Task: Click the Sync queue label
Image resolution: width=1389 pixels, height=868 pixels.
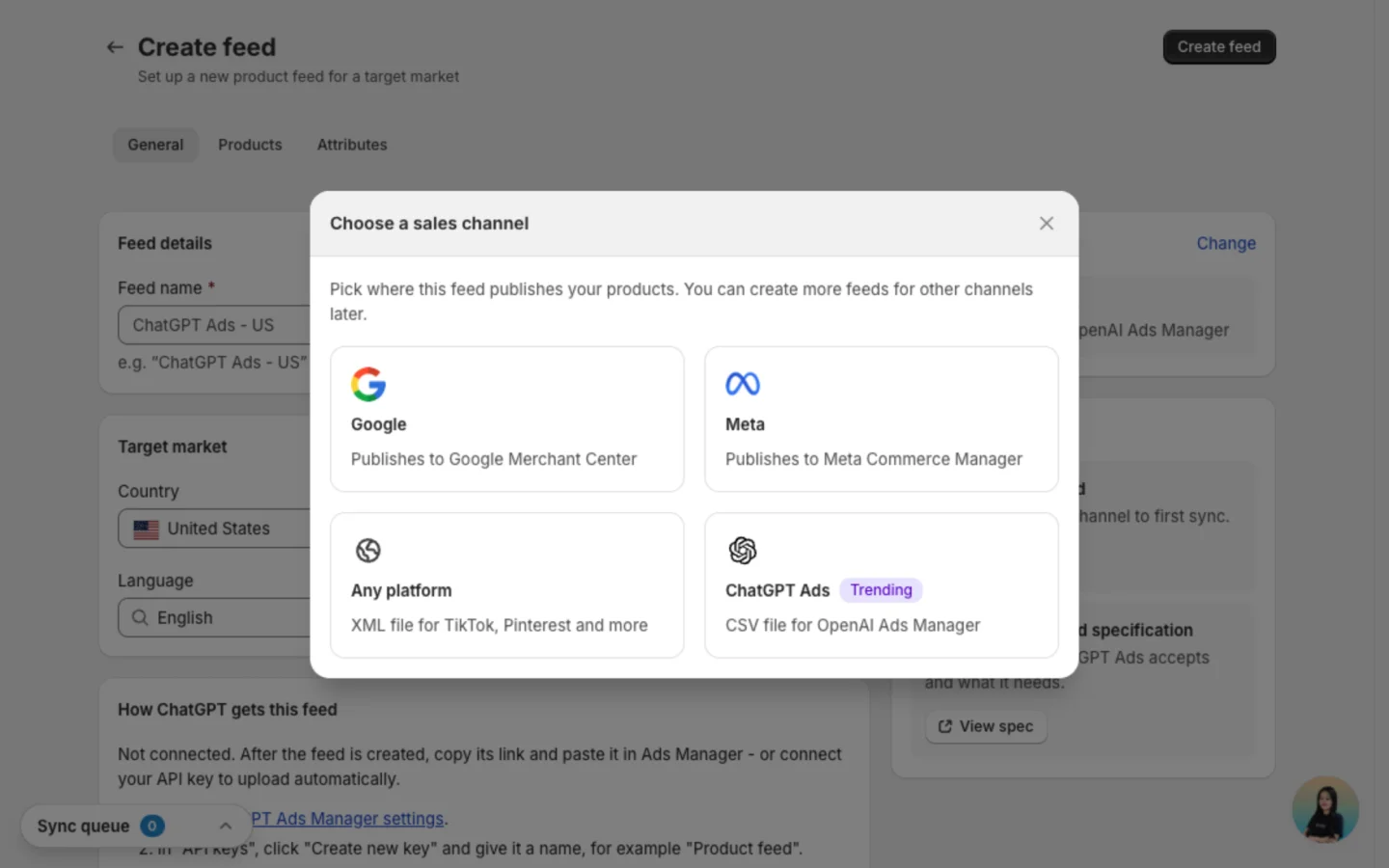Action: [x=83, y=826]
